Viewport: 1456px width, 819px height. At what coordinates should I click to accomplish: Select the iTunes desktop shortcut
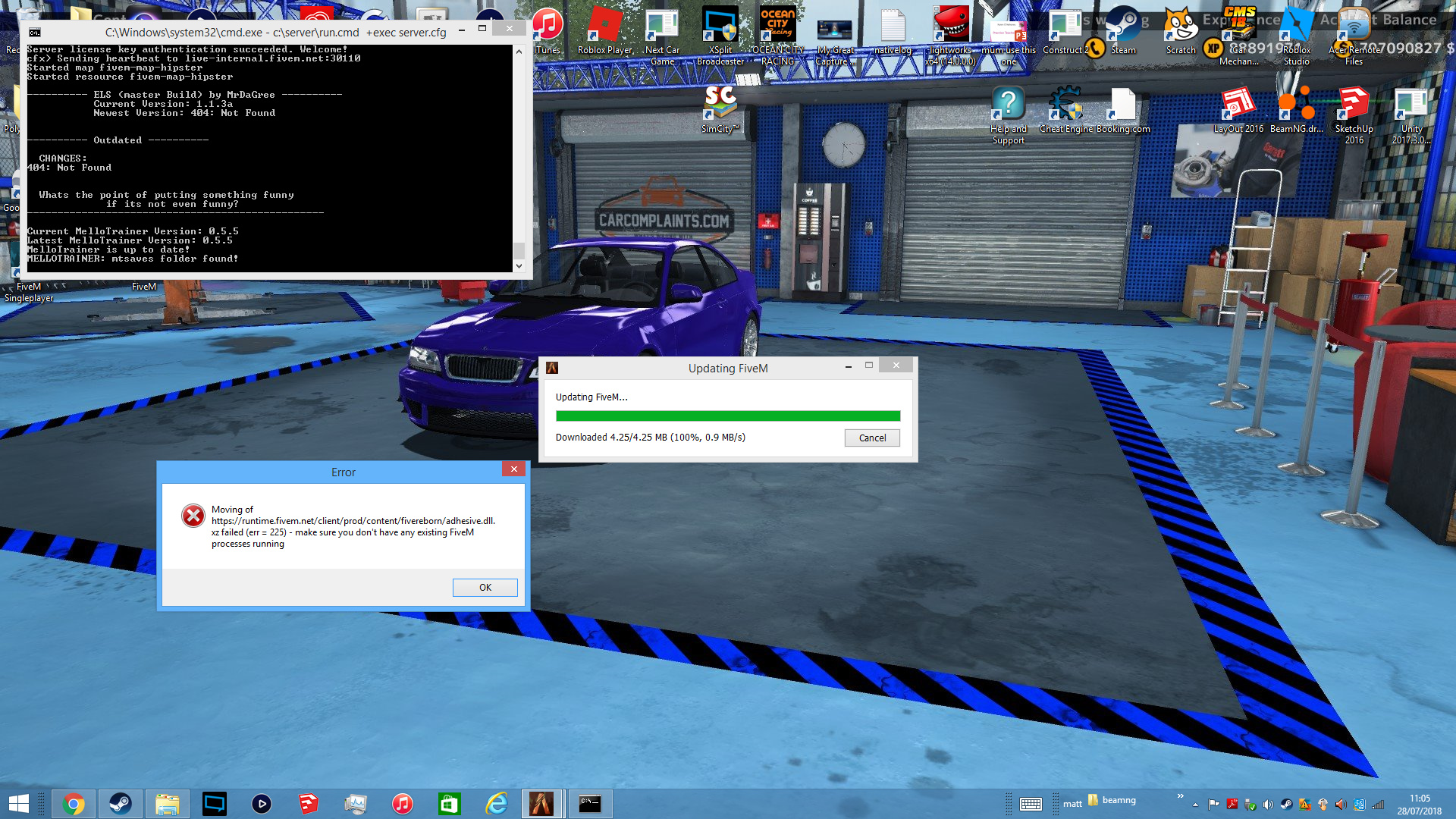548,32
